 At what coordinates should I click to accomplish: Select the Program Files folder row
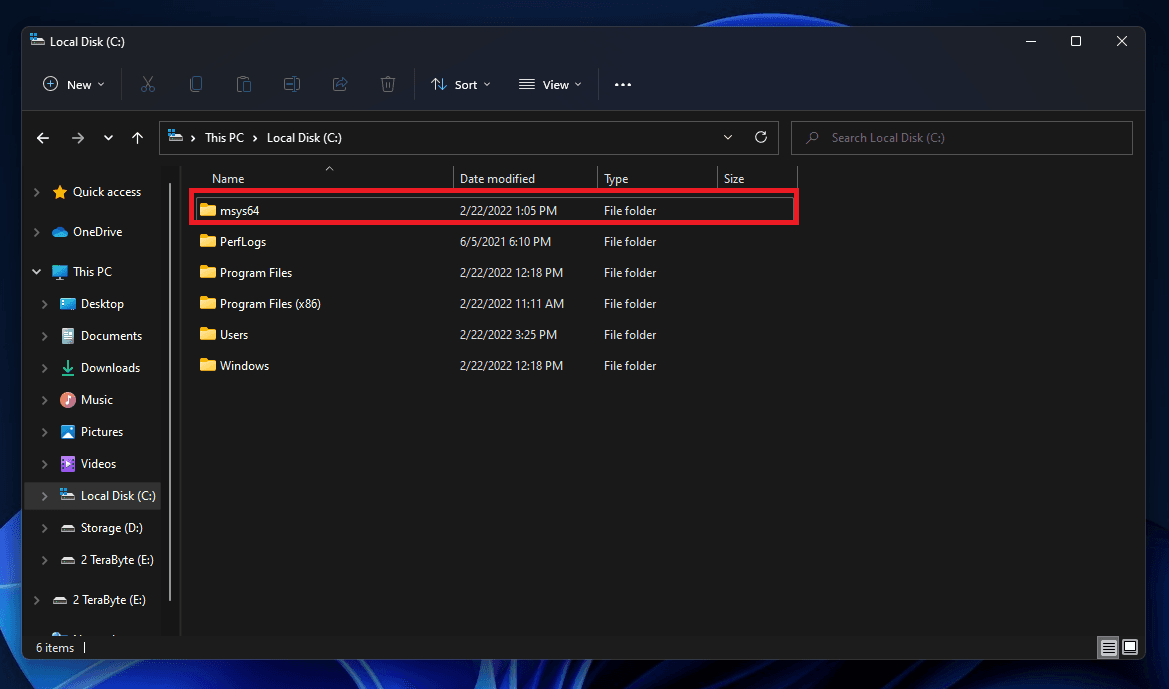click(494, 273)
